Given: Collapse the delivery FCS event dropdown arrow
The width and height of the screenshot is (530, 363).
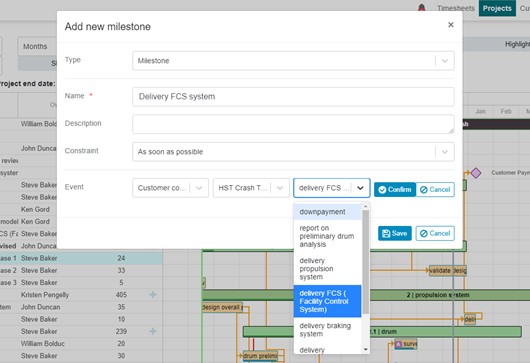Looking at the screenshot, I should pyautogui.click(x=360, y=188).
